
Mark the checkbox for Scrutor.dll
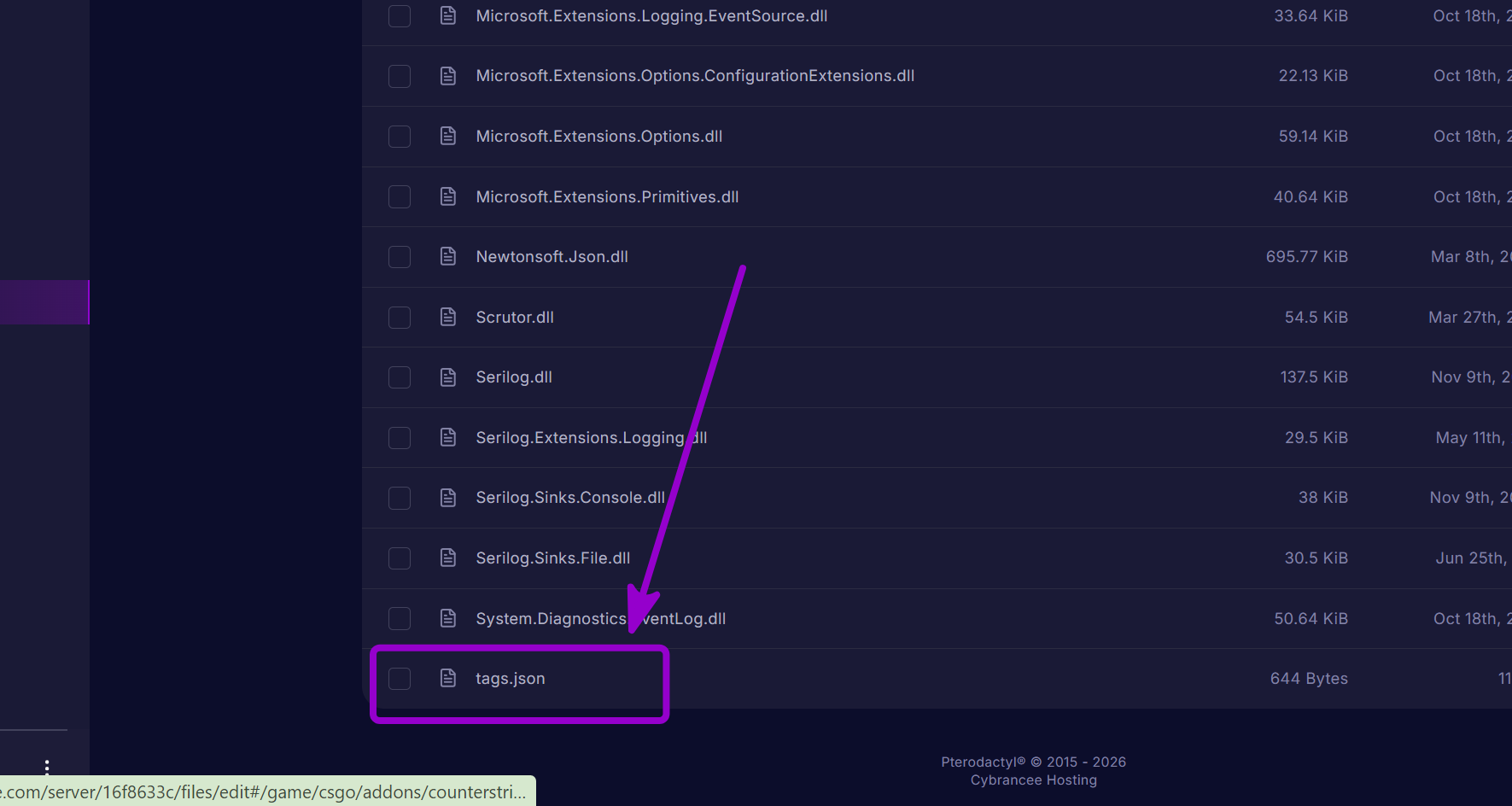click(x=400, y=317)
